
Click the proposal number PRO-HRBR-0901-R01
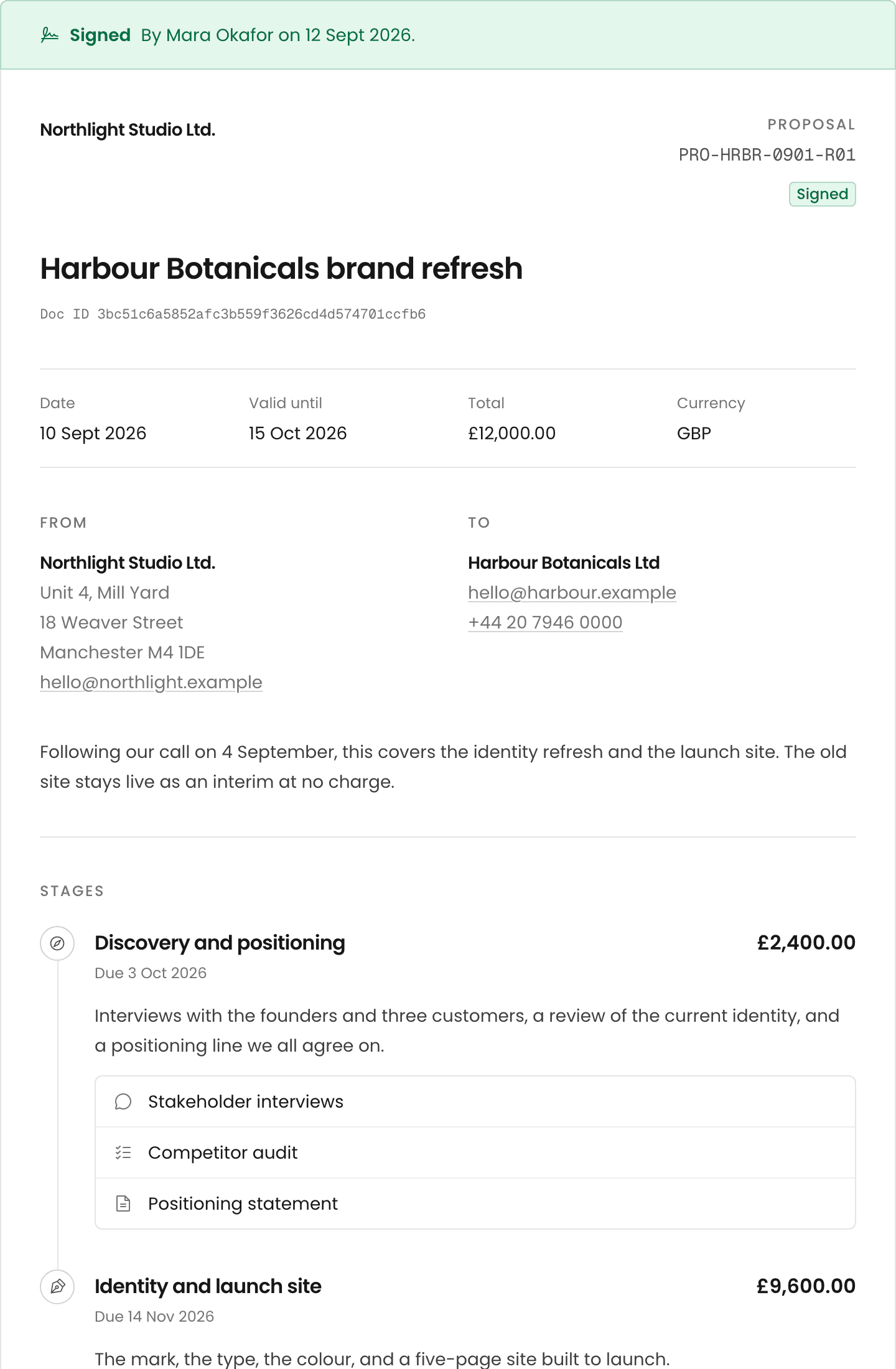767,155
